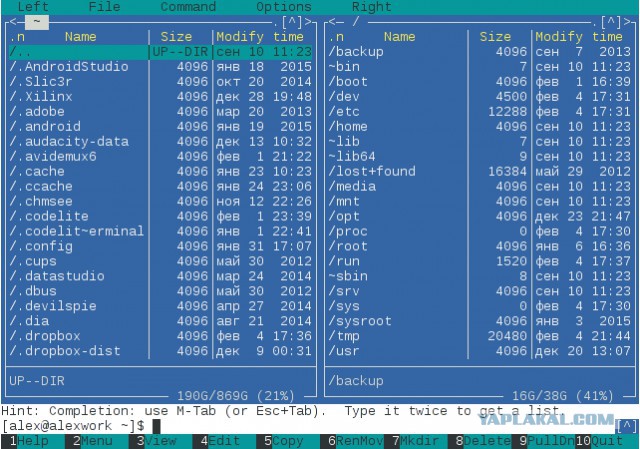The height and width of the screenshot is (449, 640).
Task: Click right panel history back arrow
Action: tap(332, 22)
